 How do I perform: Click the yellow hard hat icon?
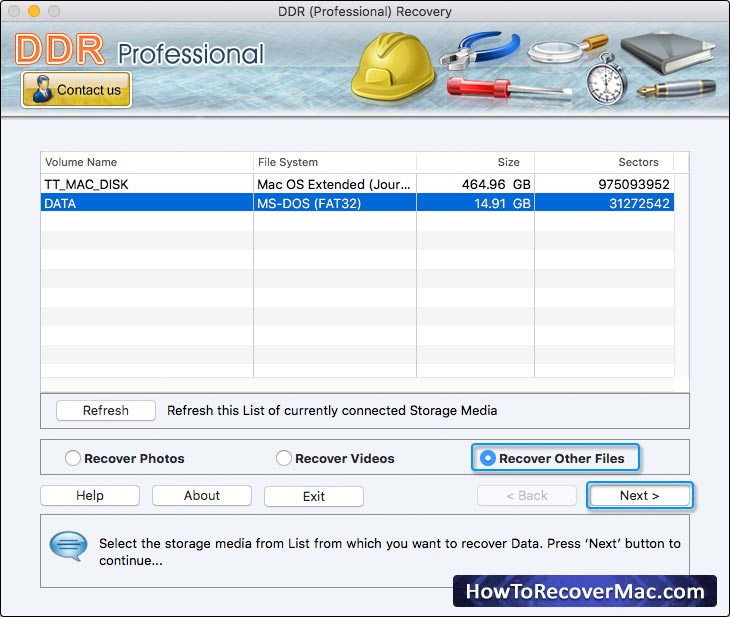point(394,66)
